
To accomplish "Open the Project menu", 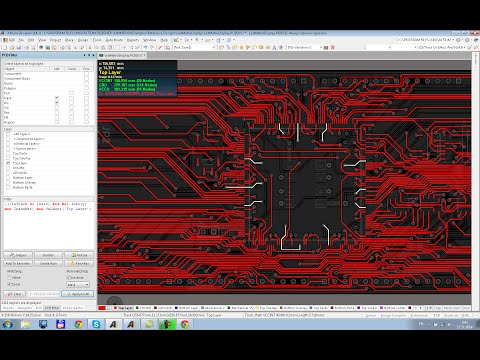I will [x=55, y=40].
